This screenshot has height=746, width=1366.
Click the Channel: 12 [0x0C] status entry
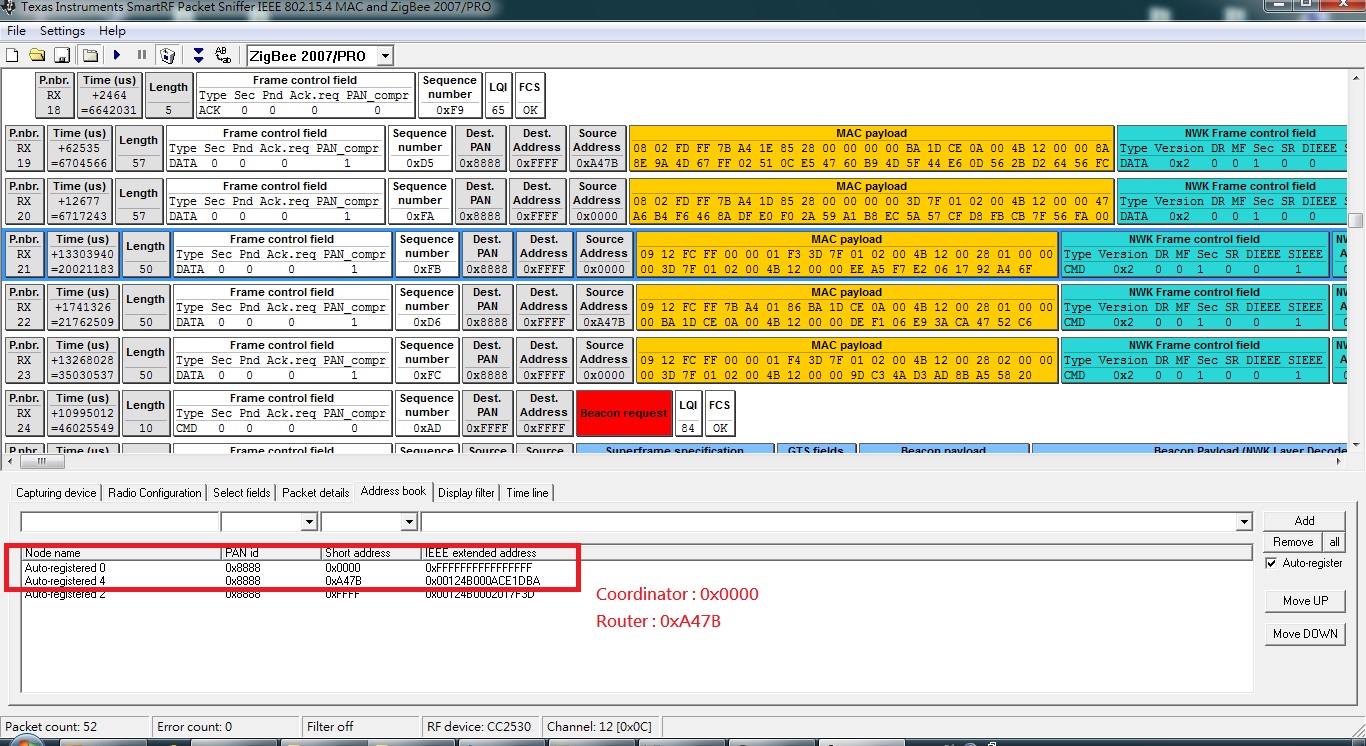(600, 727)
